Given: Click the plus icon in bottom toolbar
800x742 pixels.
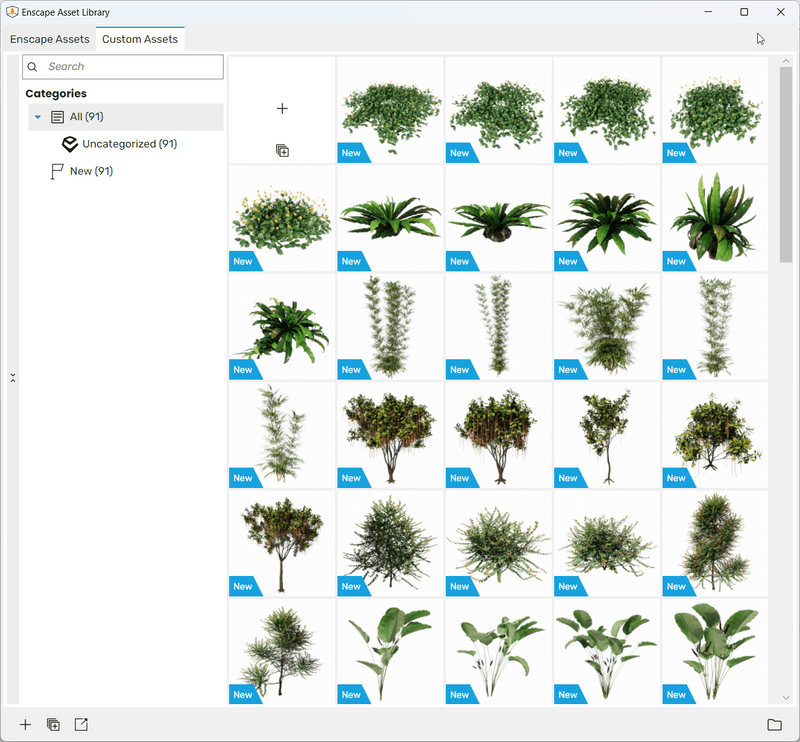Looking at the screenshot, I should tap(26, 725).
